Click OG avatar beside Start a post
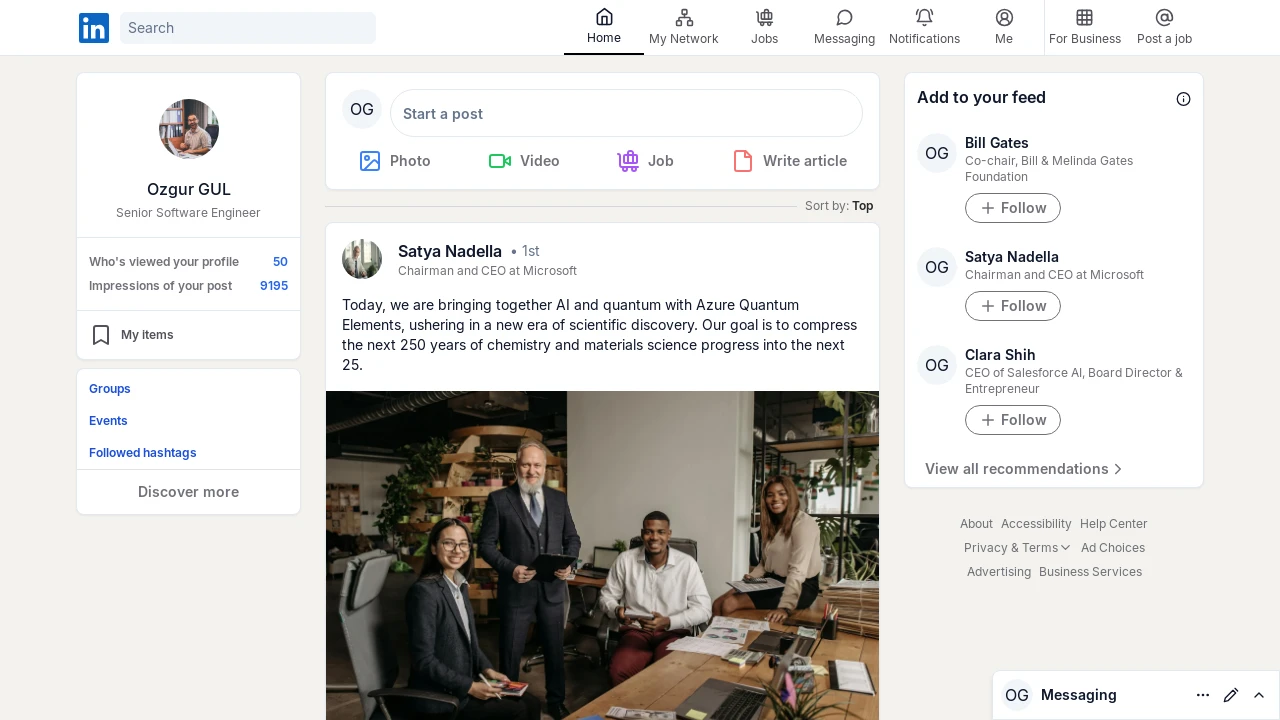Image resolution: width=1280 pixels, height=720 pixels. click(362, 110)
